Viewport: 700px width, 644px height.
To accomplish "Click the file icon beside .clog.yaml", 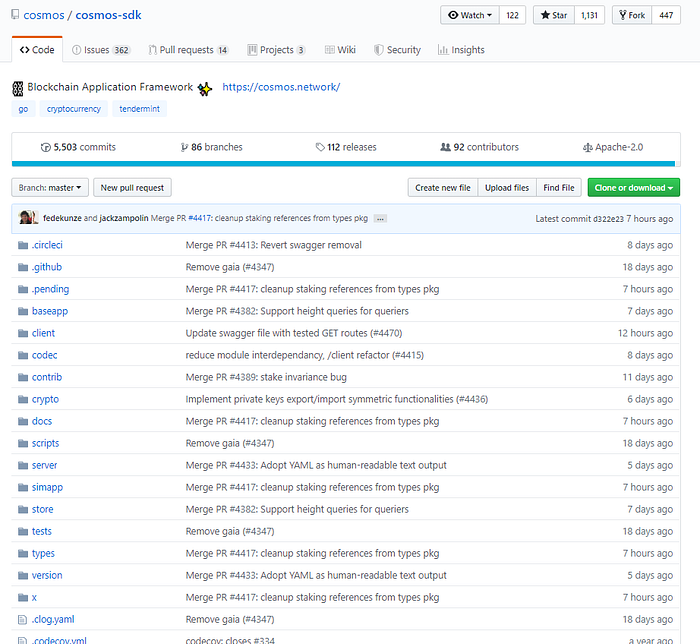I will point(22,619).
